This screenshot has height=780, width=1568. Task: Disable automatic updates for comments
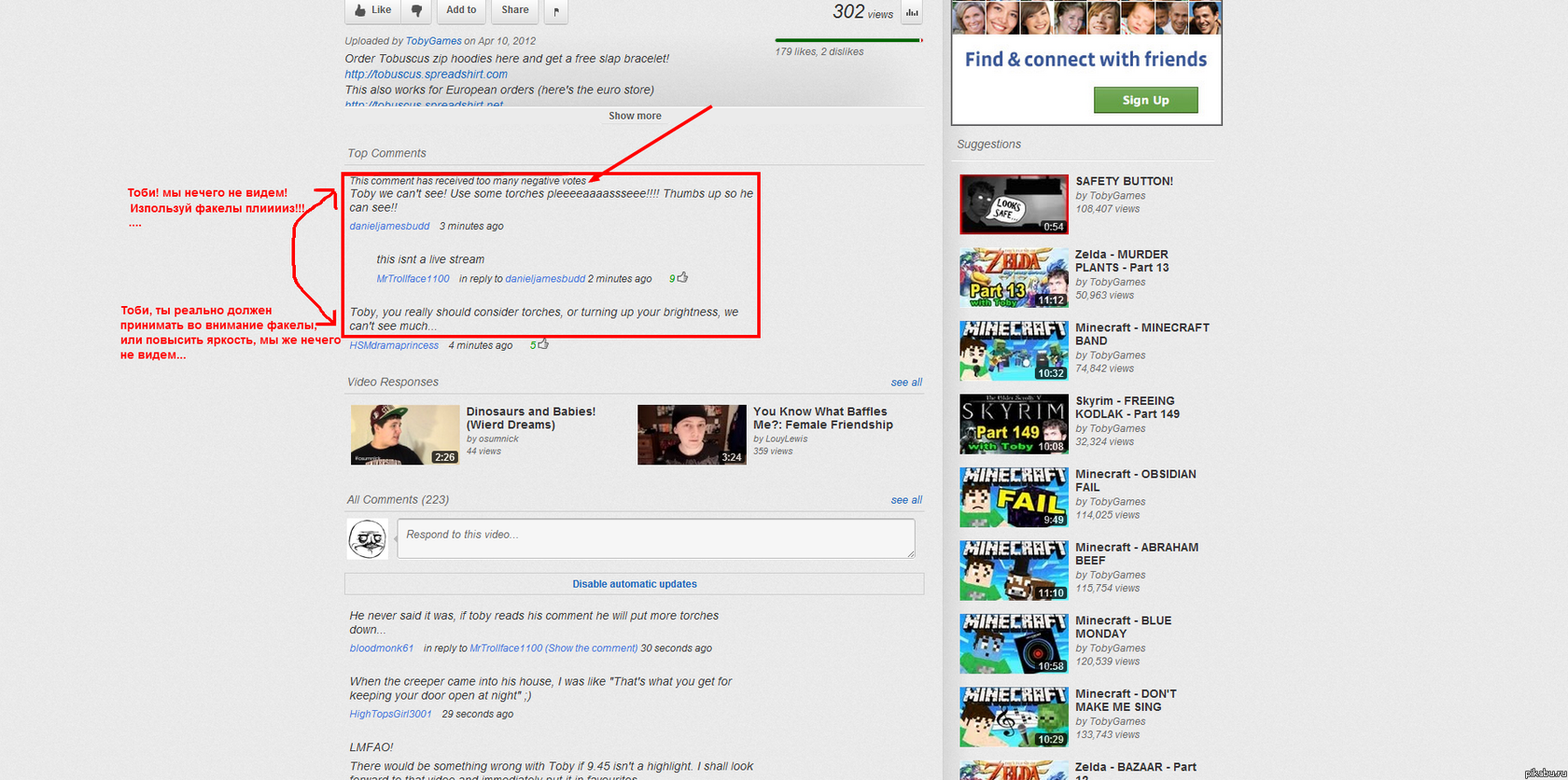tap(635, 584)
